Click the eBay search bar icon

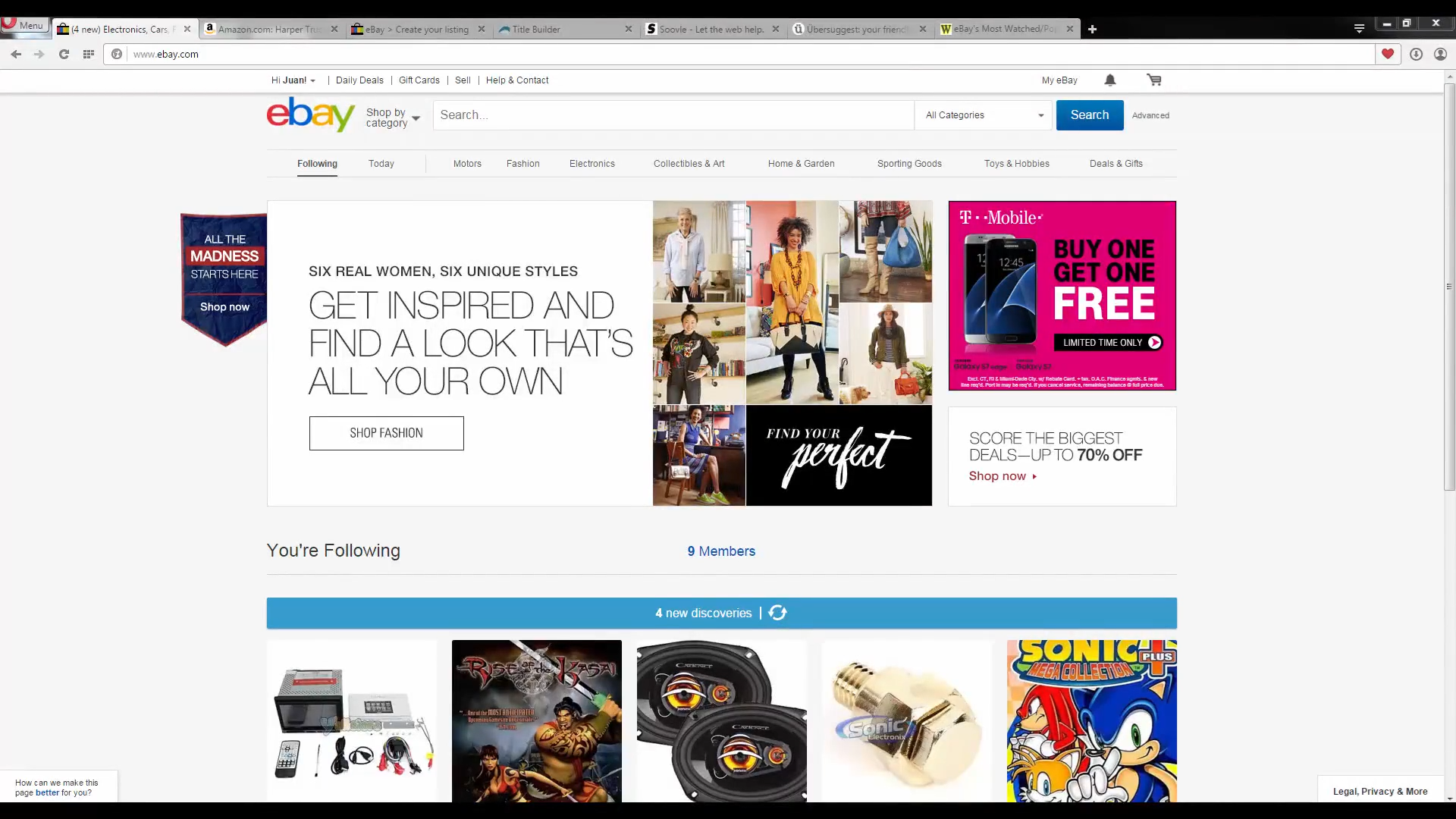pos(1090,115)
